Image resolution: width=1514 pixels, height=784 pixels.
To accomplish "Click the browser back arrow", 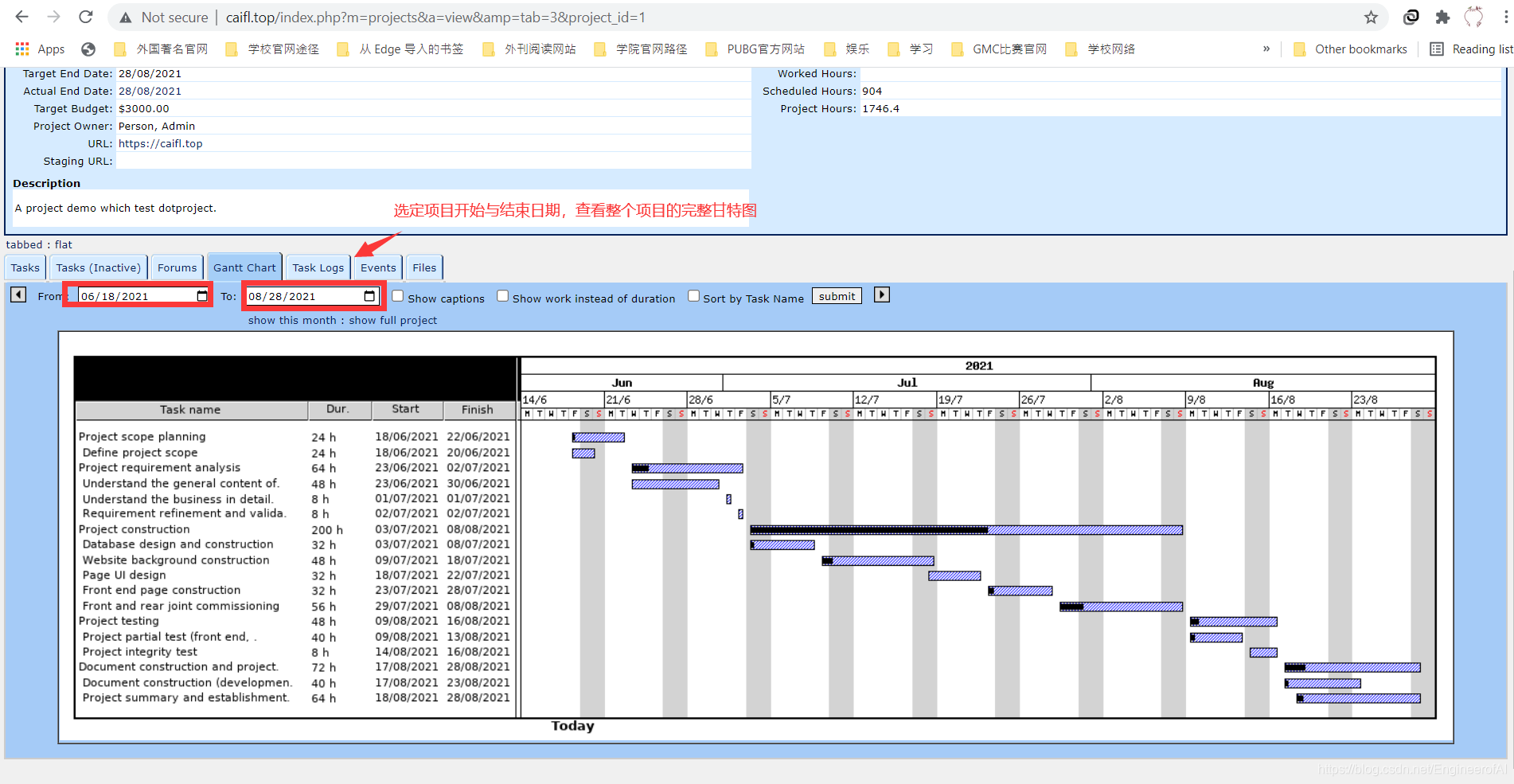I will [21, 17].
